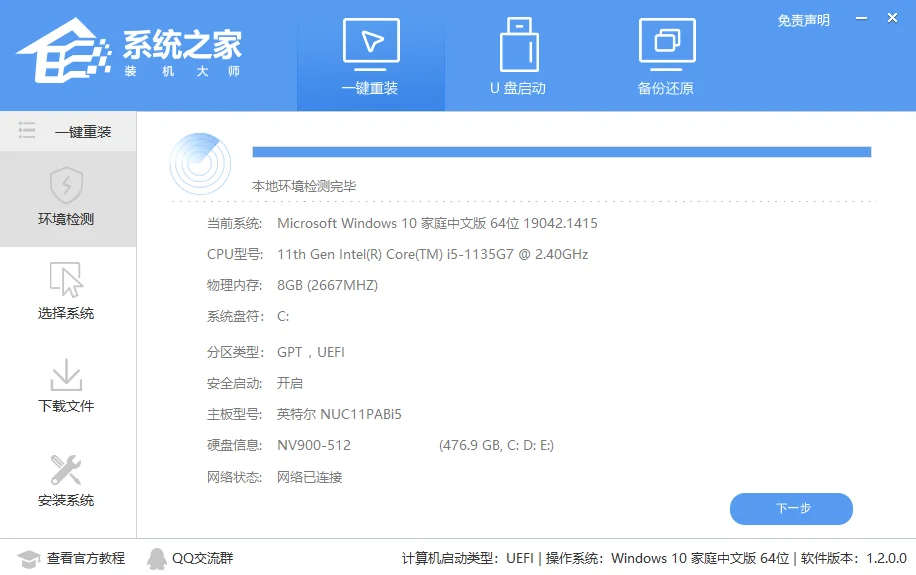Click the NV900-512 disk name
The image size is (916, 575).
point(314,445)
